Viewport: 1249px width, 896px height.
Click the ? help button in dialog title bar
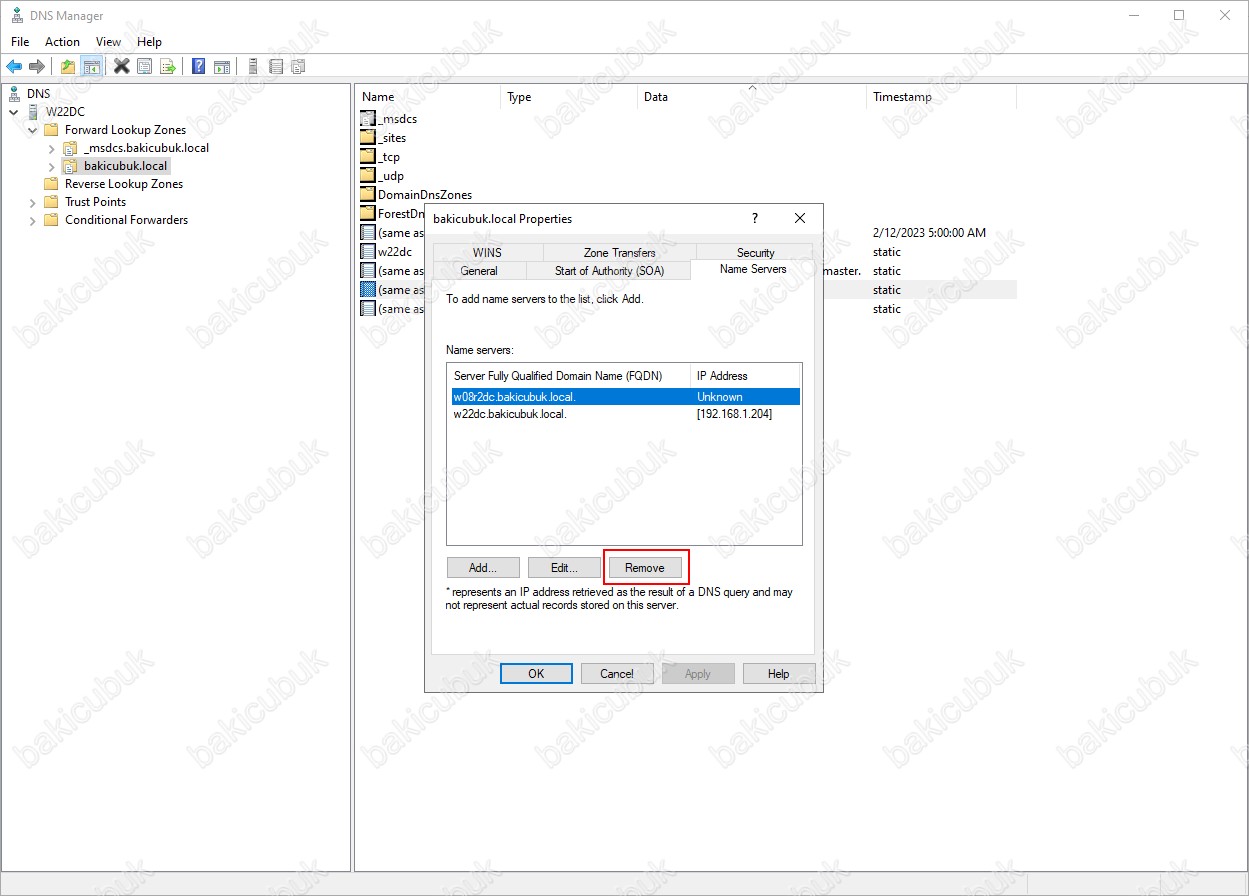(x=755, y=218)
